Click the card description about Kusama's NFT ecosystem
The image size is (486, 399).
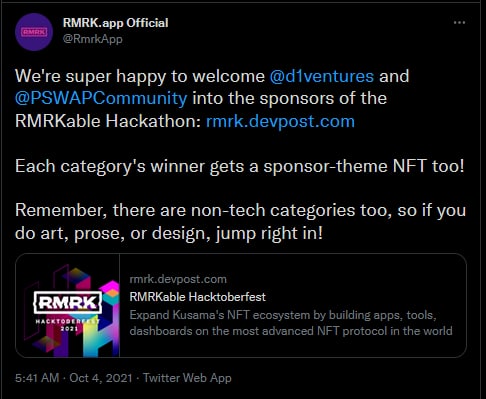click(x=291, y=323)
